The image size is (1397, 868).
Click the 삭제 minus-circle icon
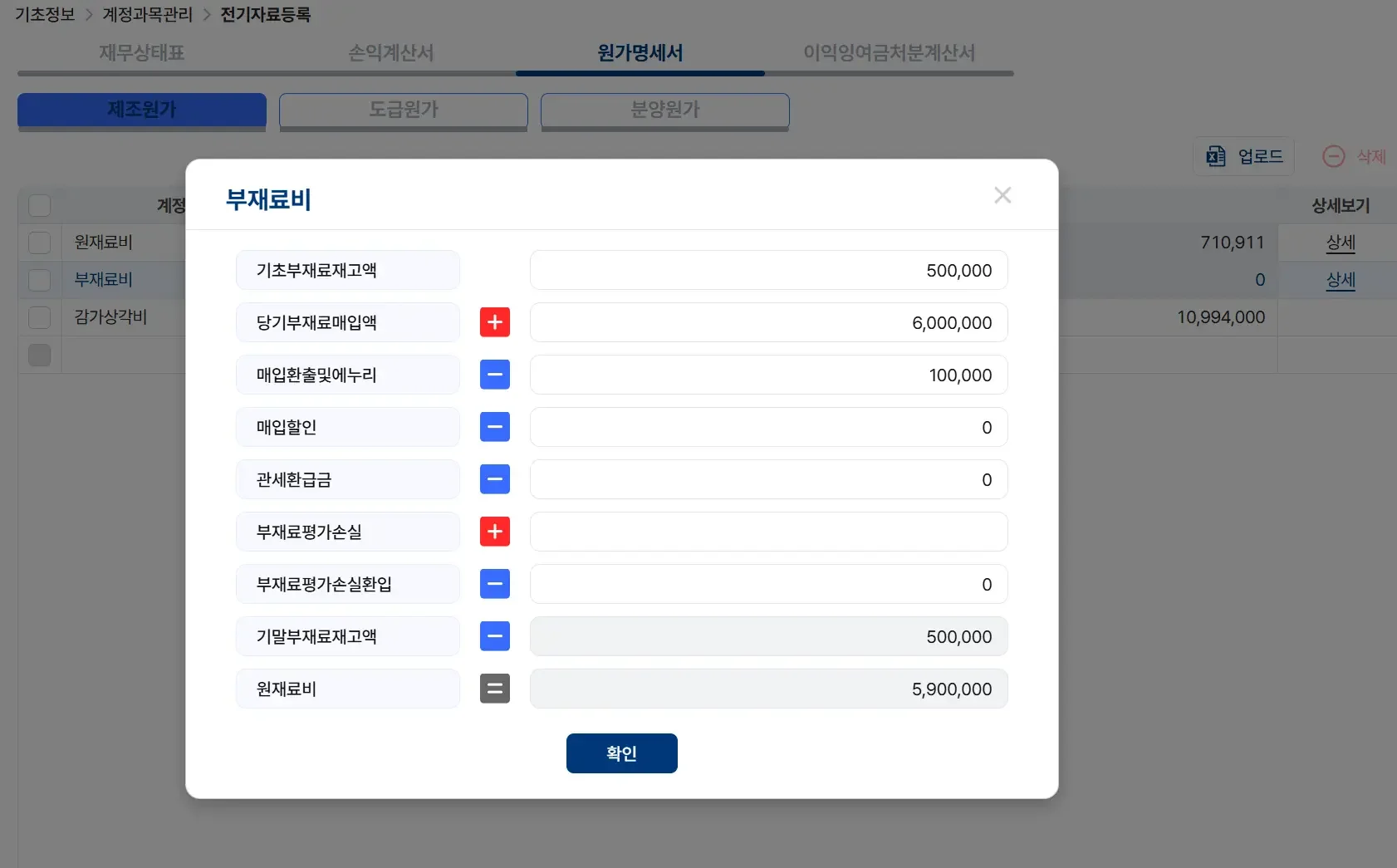coord(1334,156)
